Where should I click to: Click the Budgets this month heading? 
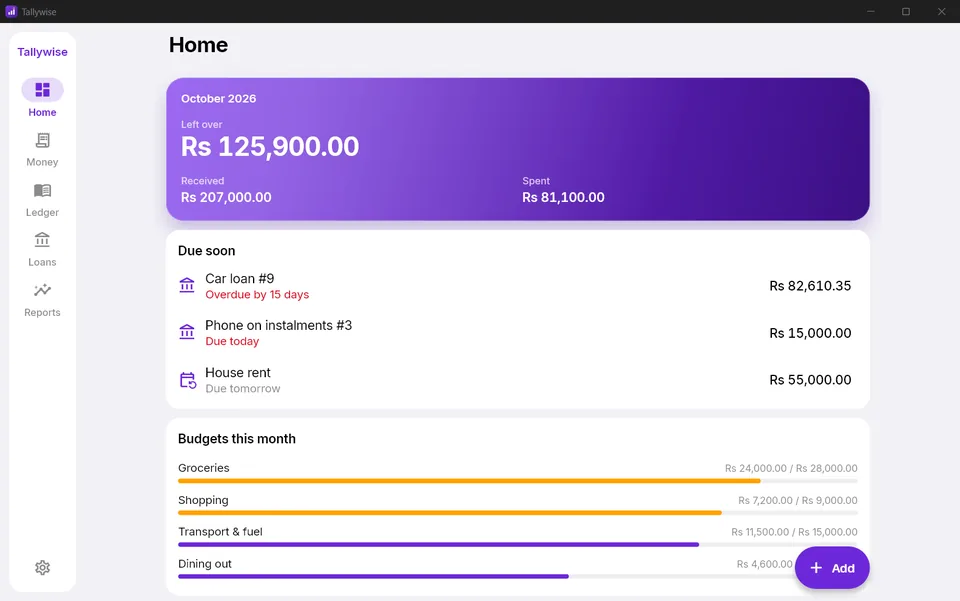237,439
